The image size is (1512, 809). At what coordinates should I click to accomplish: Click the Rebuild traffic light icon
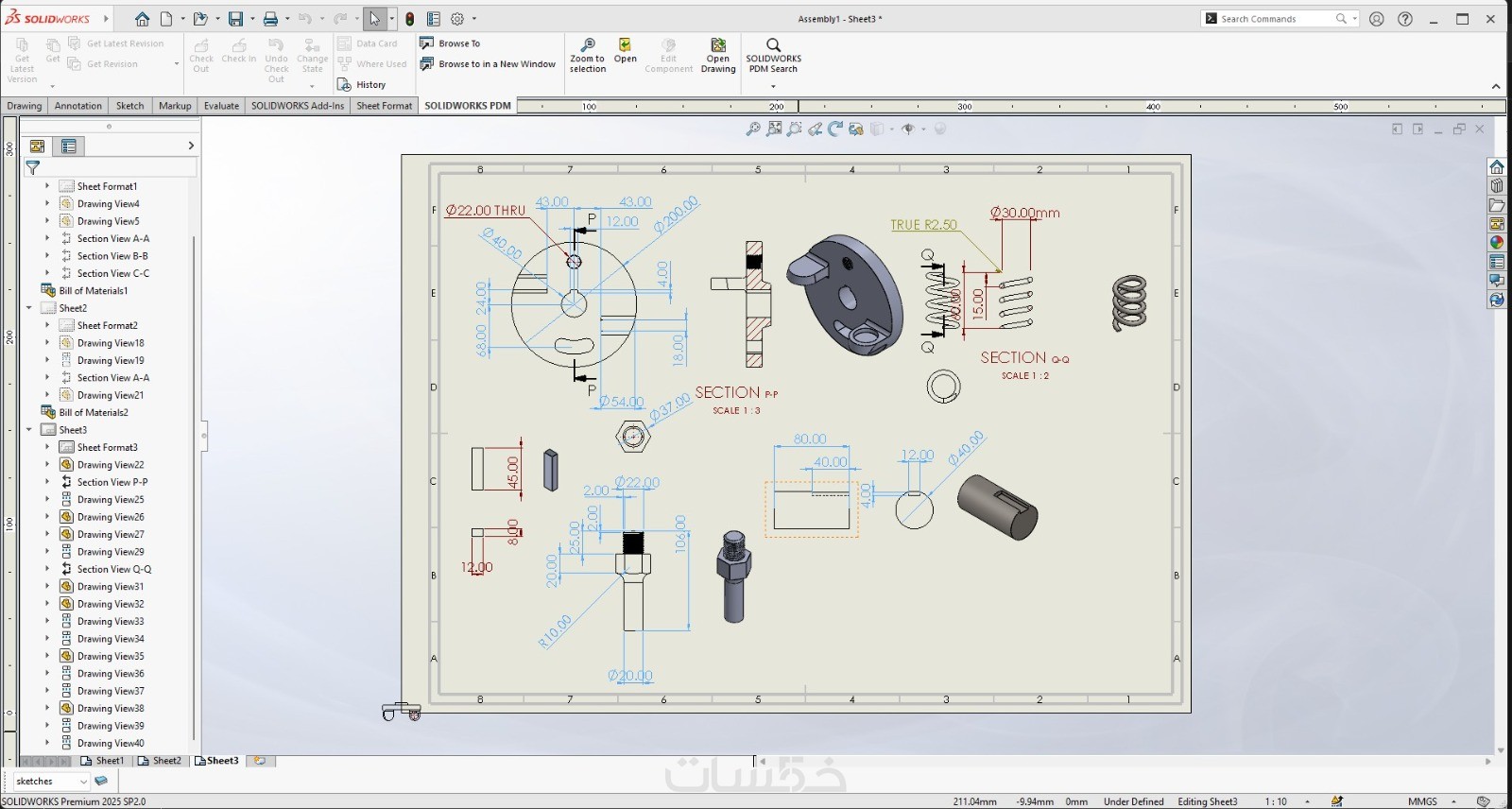409,19
